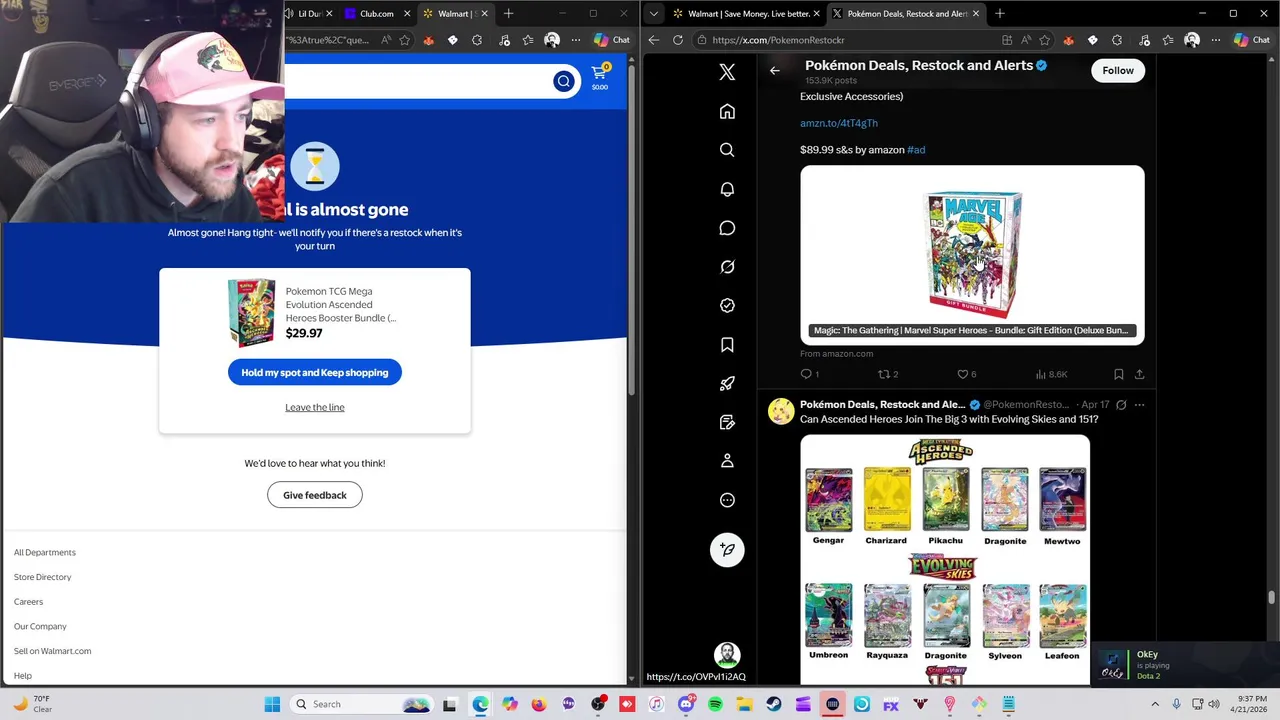This screenshot has width=1280, height=720.
Task: Open Settings and more in right browser
Action: (x=1216, y=40)
